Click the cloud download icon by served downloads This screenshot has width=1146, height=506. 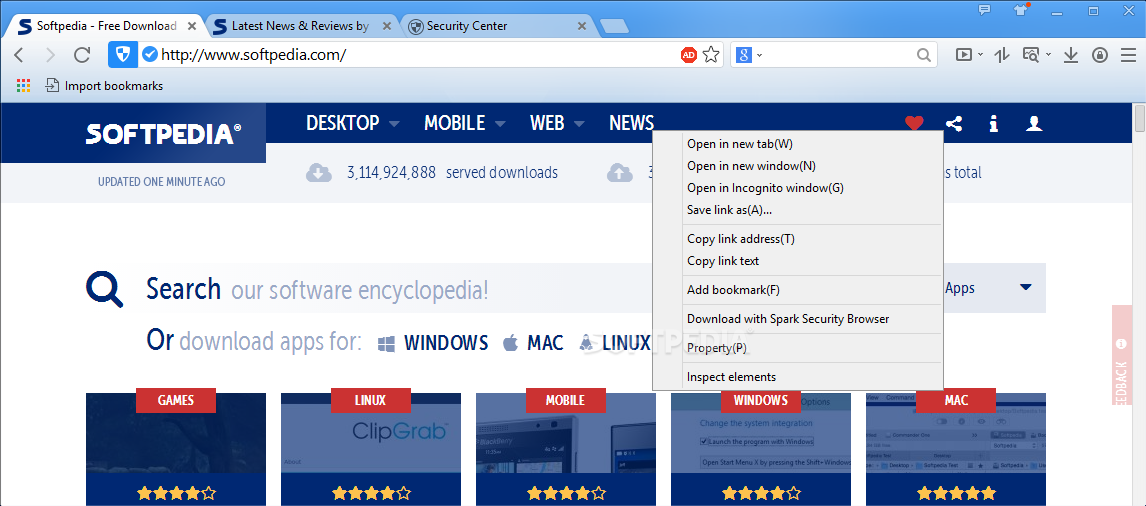click(319, 173)
